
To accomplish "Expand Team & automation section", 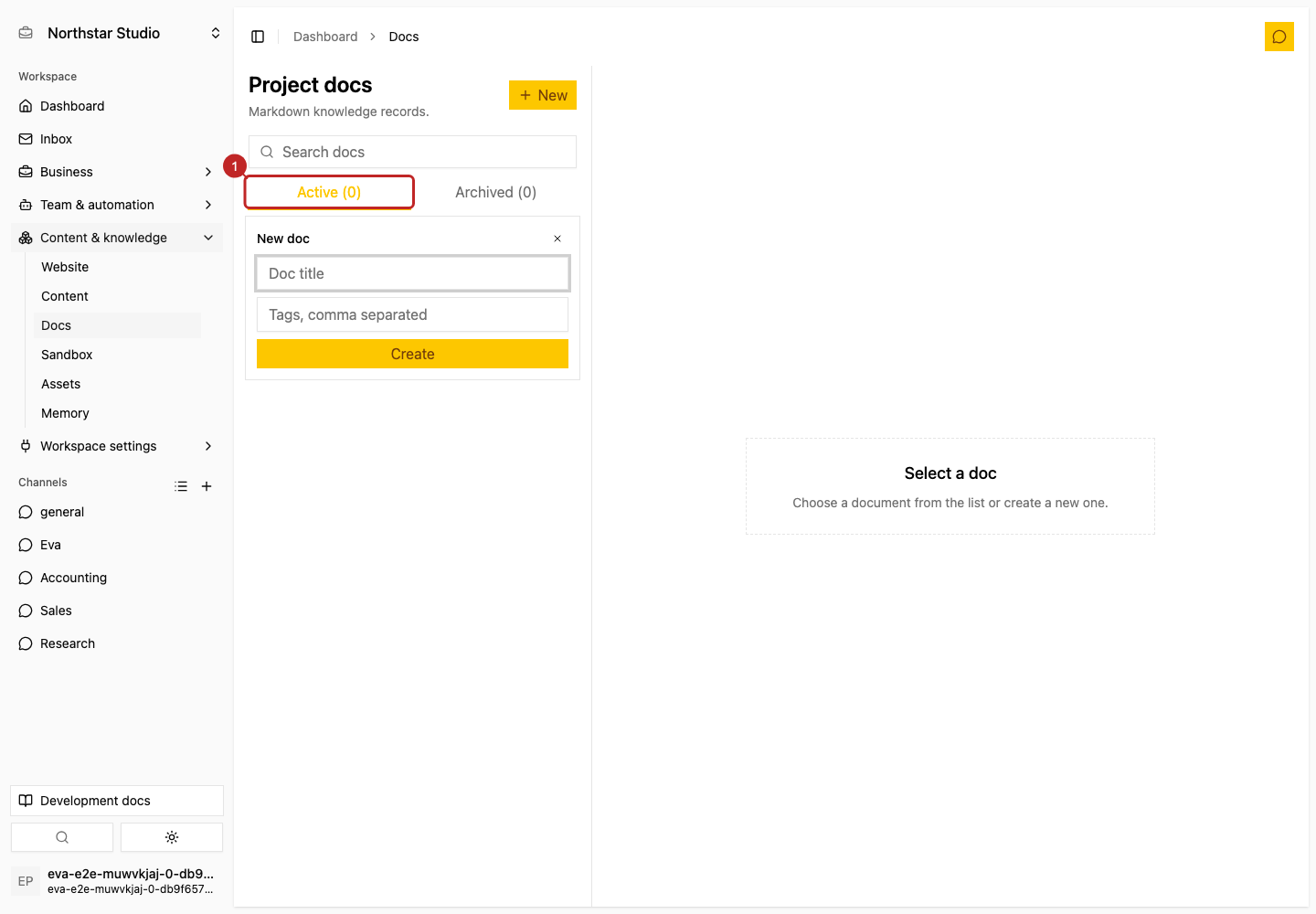I will 117,205.
